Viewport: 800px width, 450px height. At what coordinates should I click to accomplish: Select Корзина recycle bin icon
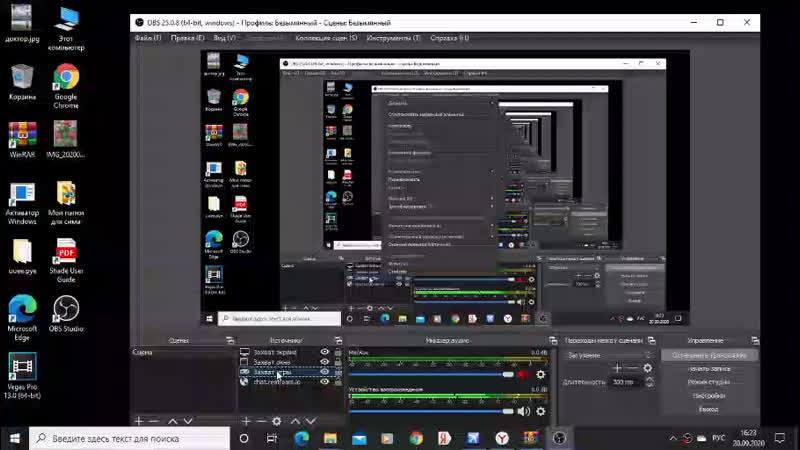pyautogui.click(x=22, y=82)
